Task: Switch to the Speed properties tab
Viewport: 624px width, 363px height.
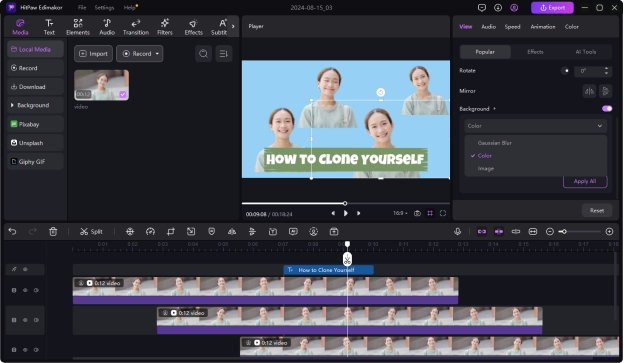Action: click(512, 27)
